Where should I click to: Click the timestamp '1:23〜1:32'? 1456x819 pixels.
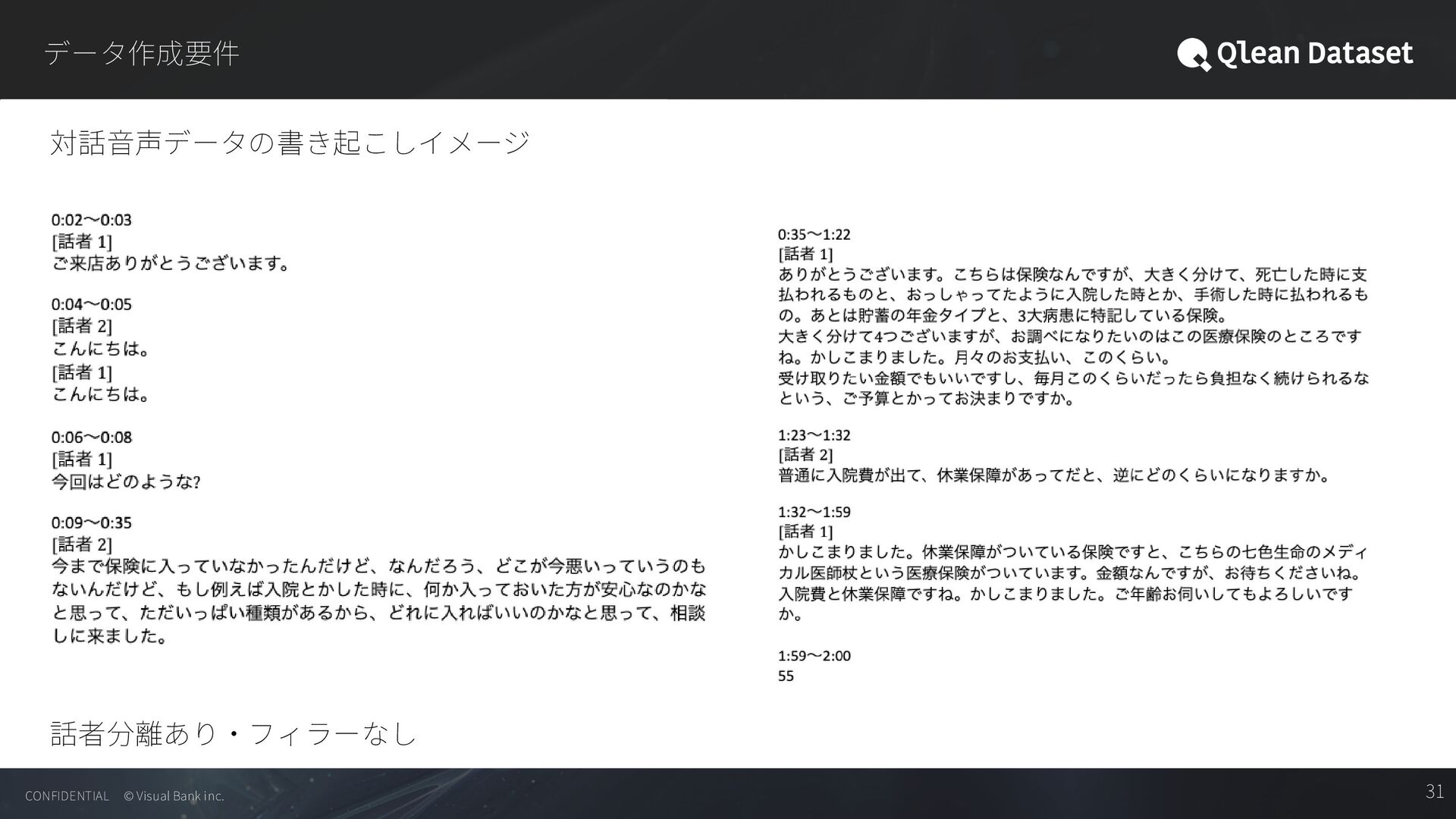[x=814, y=435]
